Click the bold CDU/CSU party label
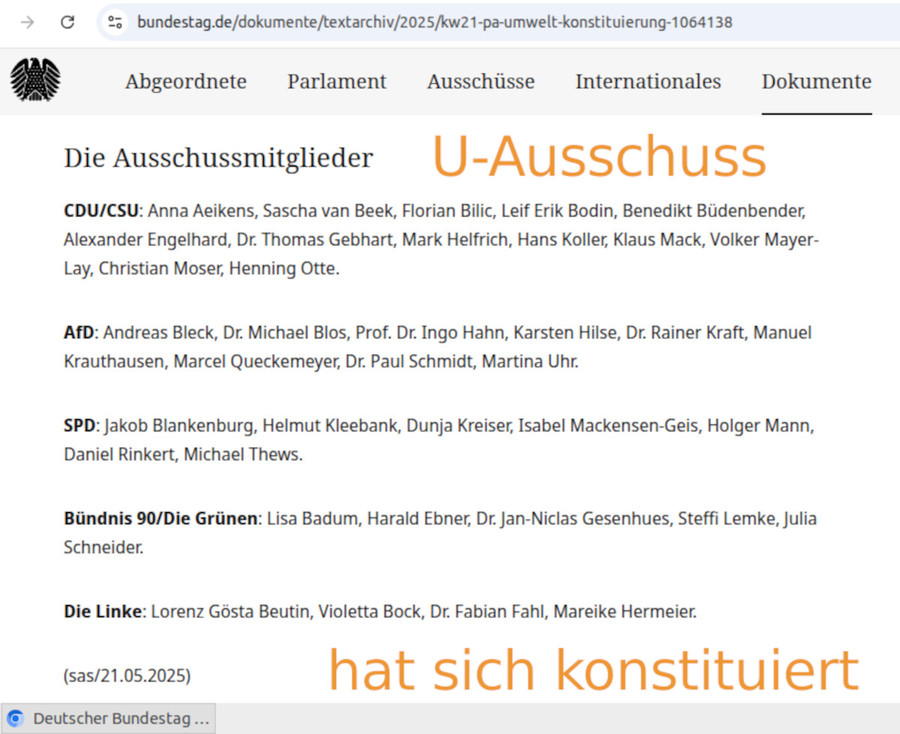This screenshot has width=900, height=734. [x=101, y=211]
